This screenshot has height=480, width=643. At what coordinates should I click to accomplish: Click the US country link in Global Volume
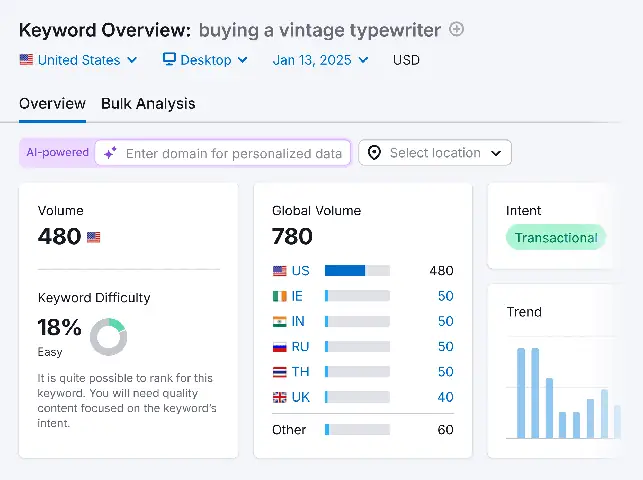[301, 271]
